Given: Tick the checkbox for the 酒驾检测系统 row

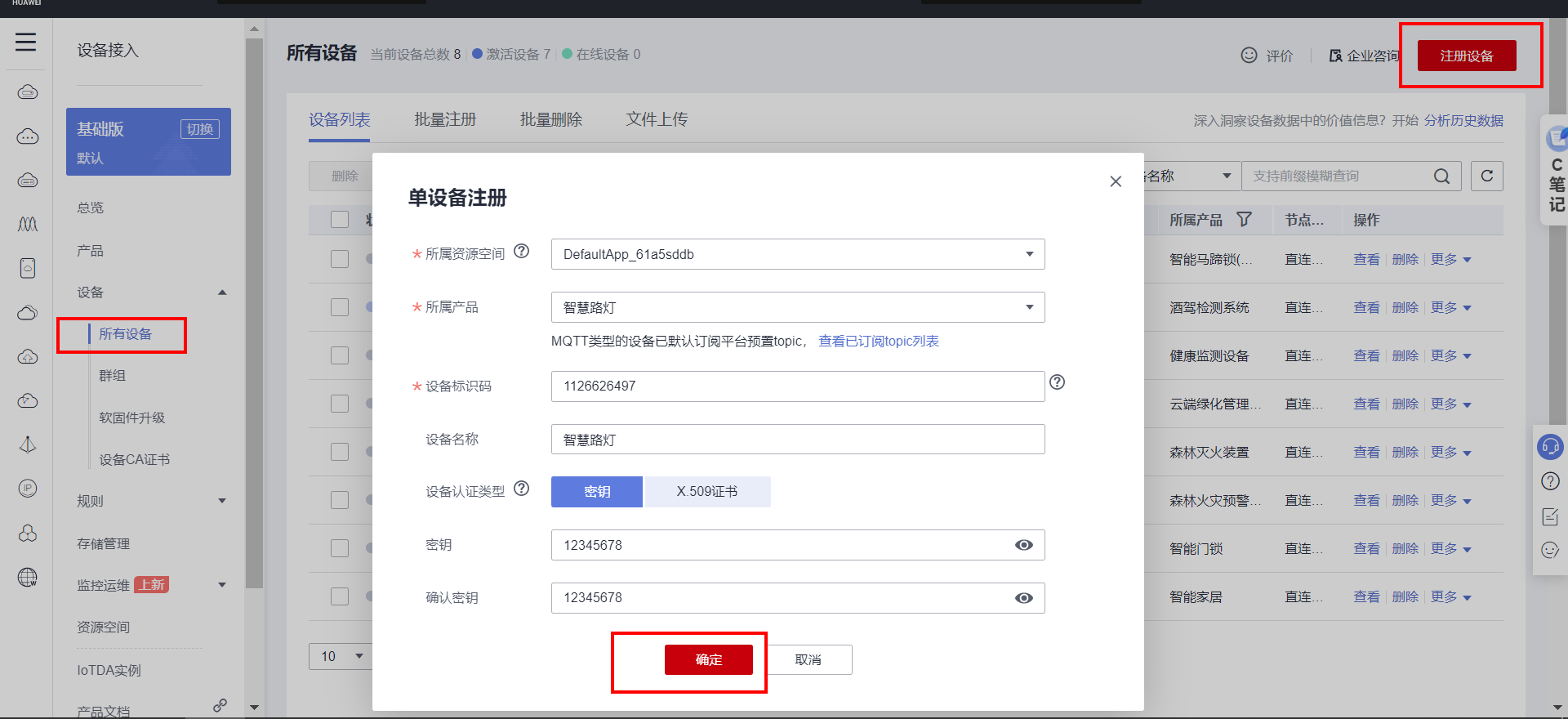Looking at the screenshot, I should coord(340,307).
